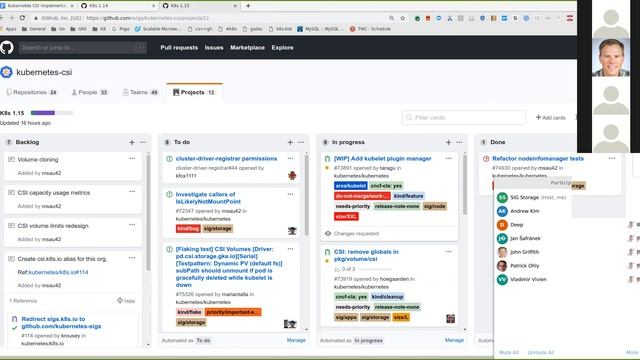Open Refactor nodeinfomanager tests link

(538, 159)
